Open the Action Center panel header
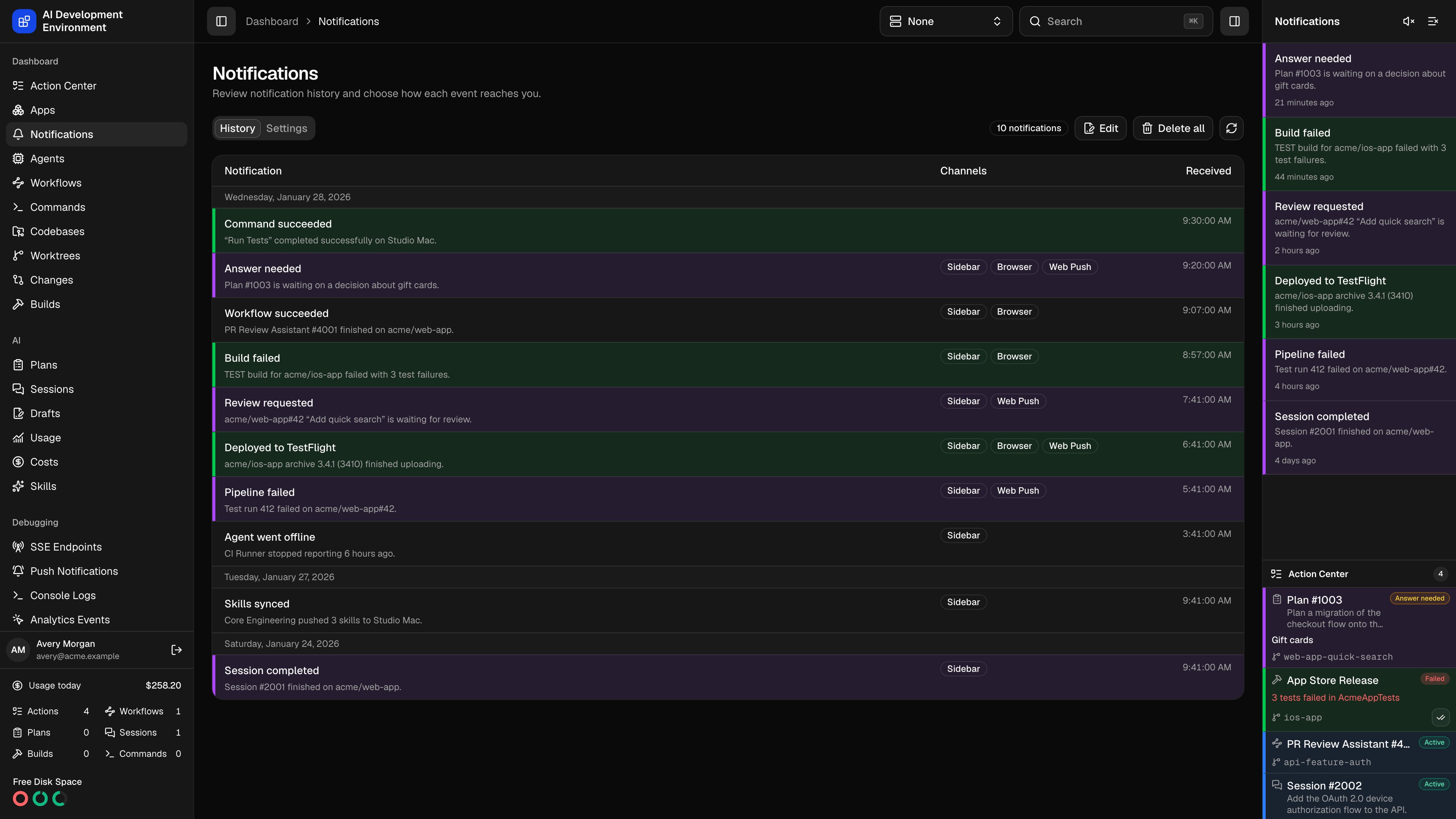 (1359, 574)
